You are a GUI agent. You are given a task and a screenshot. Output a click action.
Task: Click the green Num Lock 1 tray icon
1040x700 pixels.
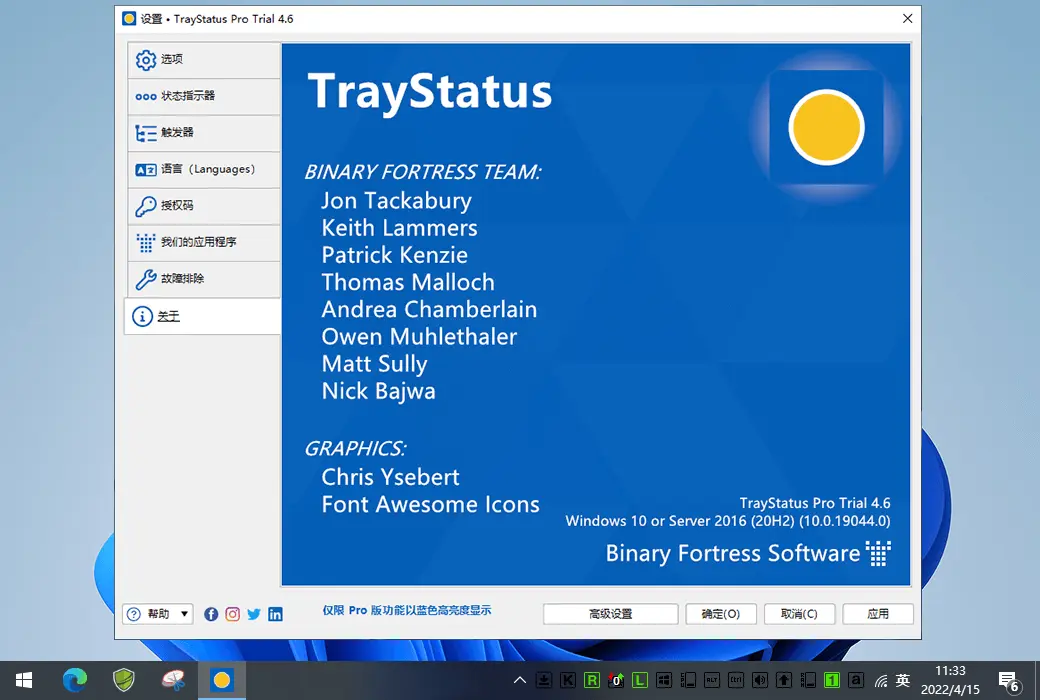pos(832,680)
